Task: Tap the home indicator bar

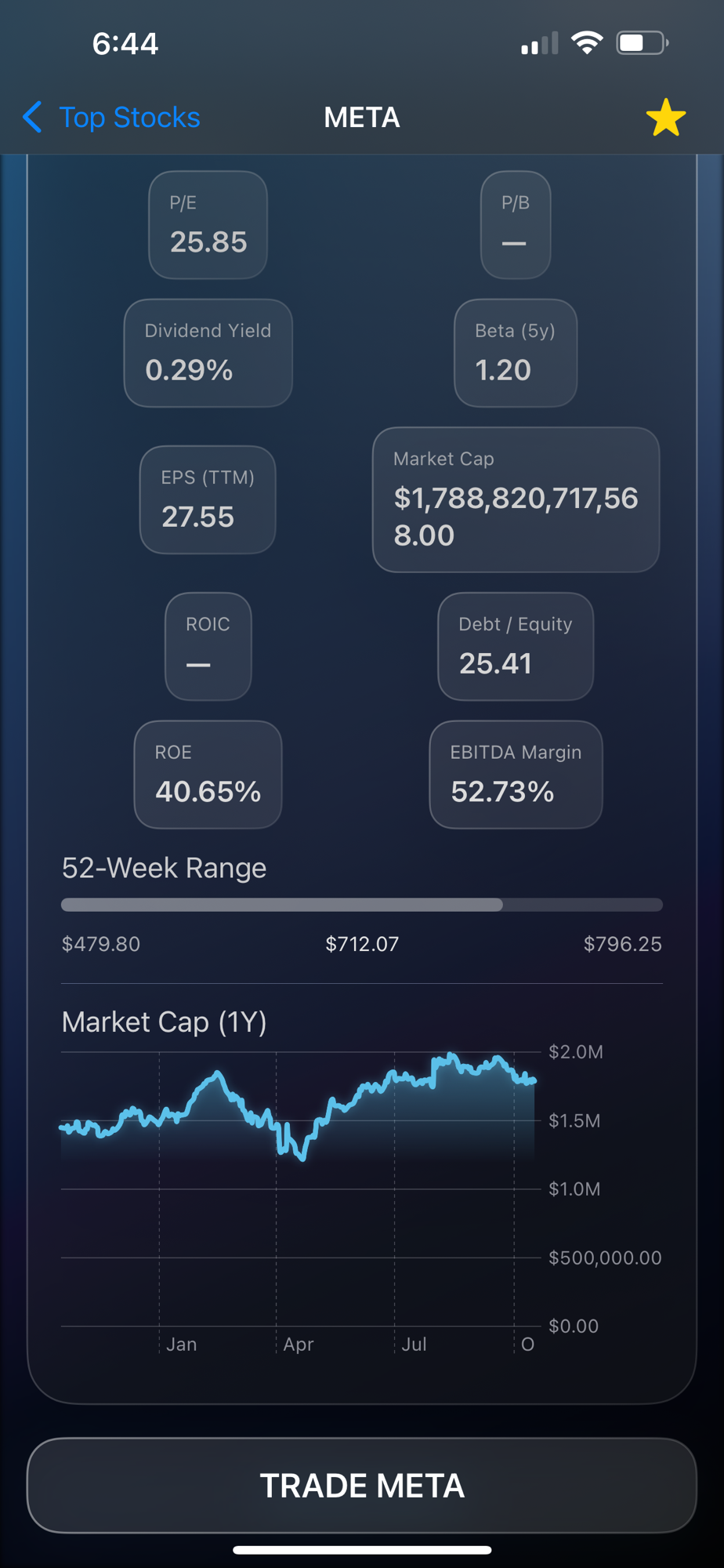Action: coord(362,1549)
